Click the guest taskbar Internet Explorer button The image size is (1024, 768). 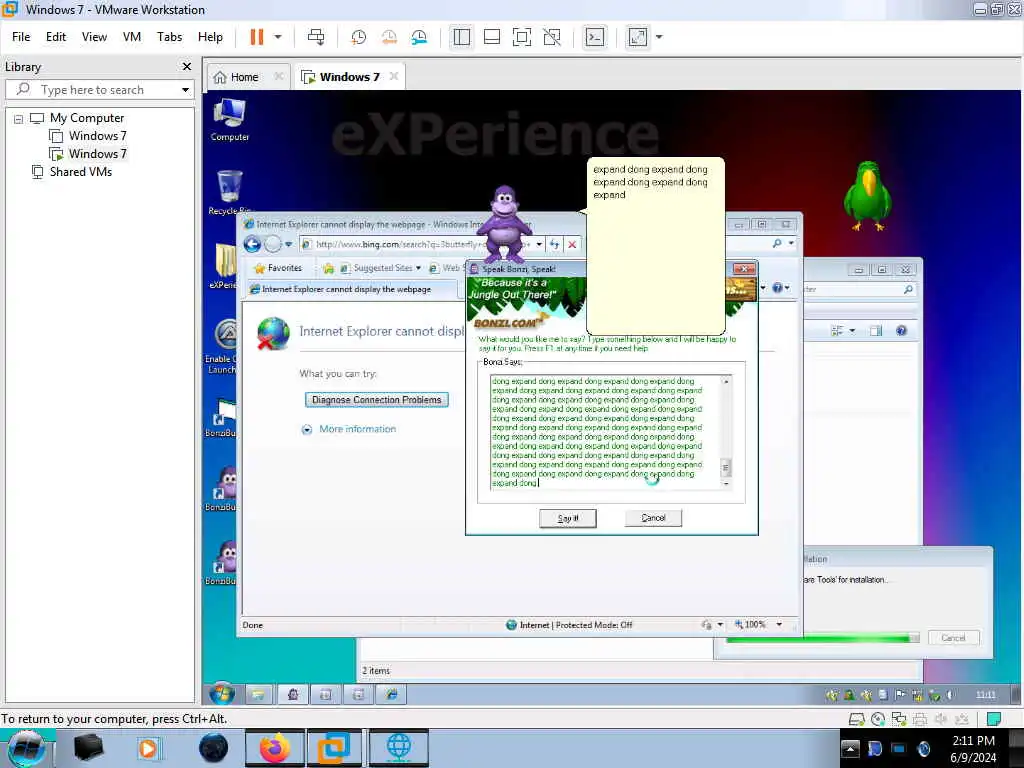391,695
